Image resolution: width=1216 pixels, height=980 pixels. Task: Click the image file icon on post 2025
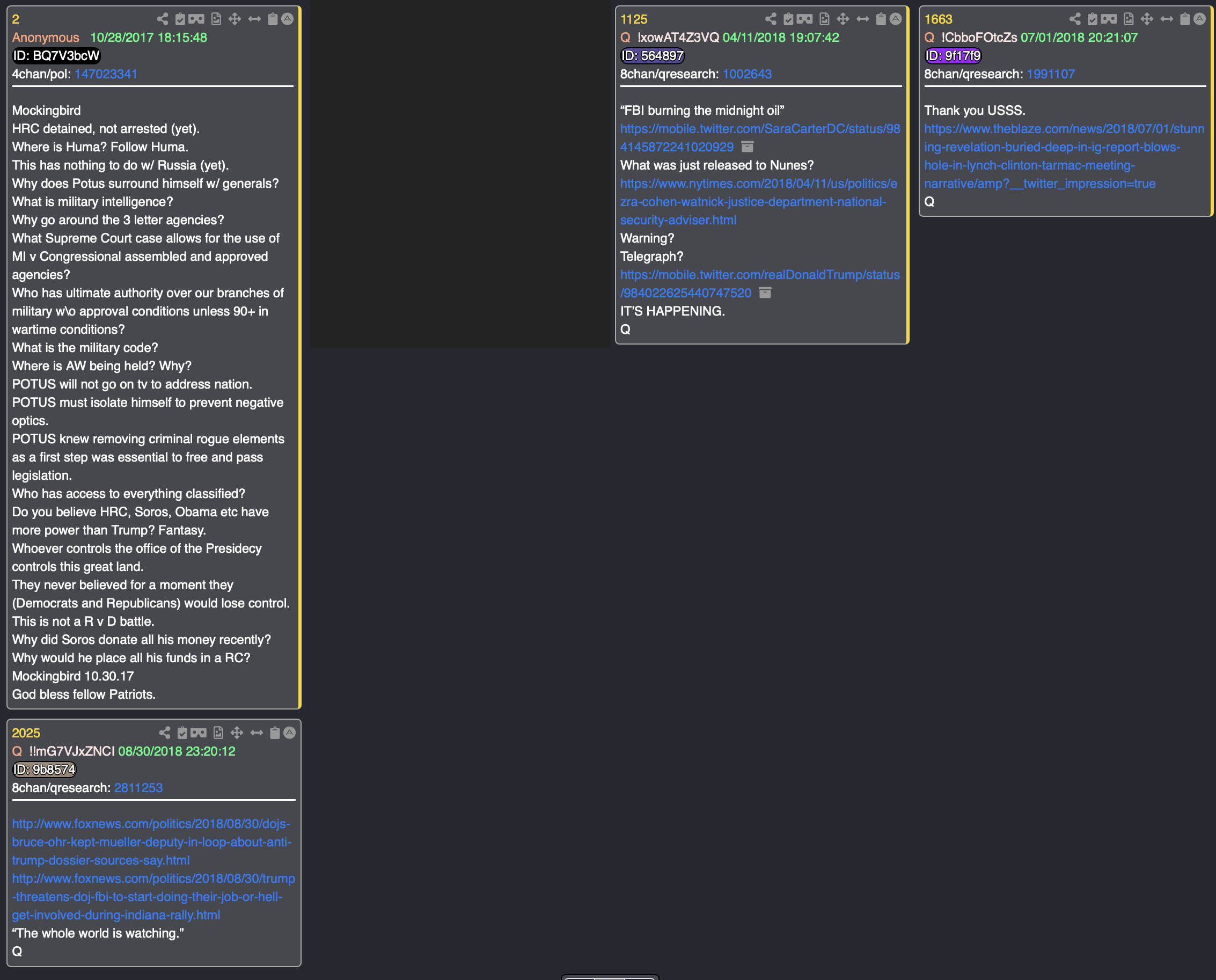(x=218, y=733)
